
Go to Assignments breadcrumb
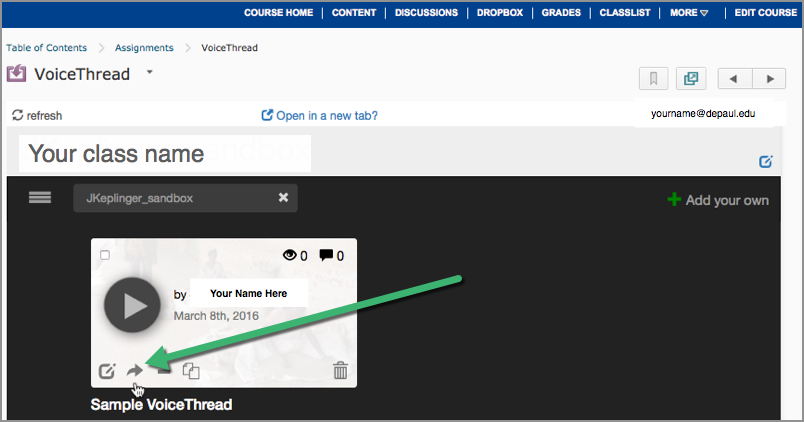(144, 48)
